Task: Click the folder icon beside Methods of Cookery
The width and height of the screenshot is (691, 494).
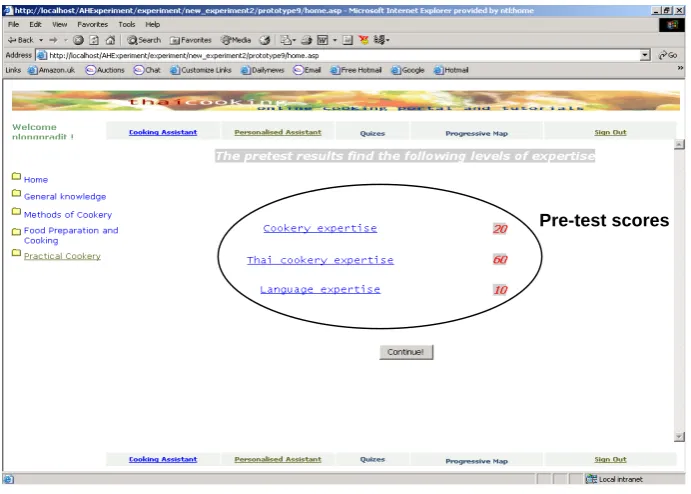Action: tap(16, 211)
